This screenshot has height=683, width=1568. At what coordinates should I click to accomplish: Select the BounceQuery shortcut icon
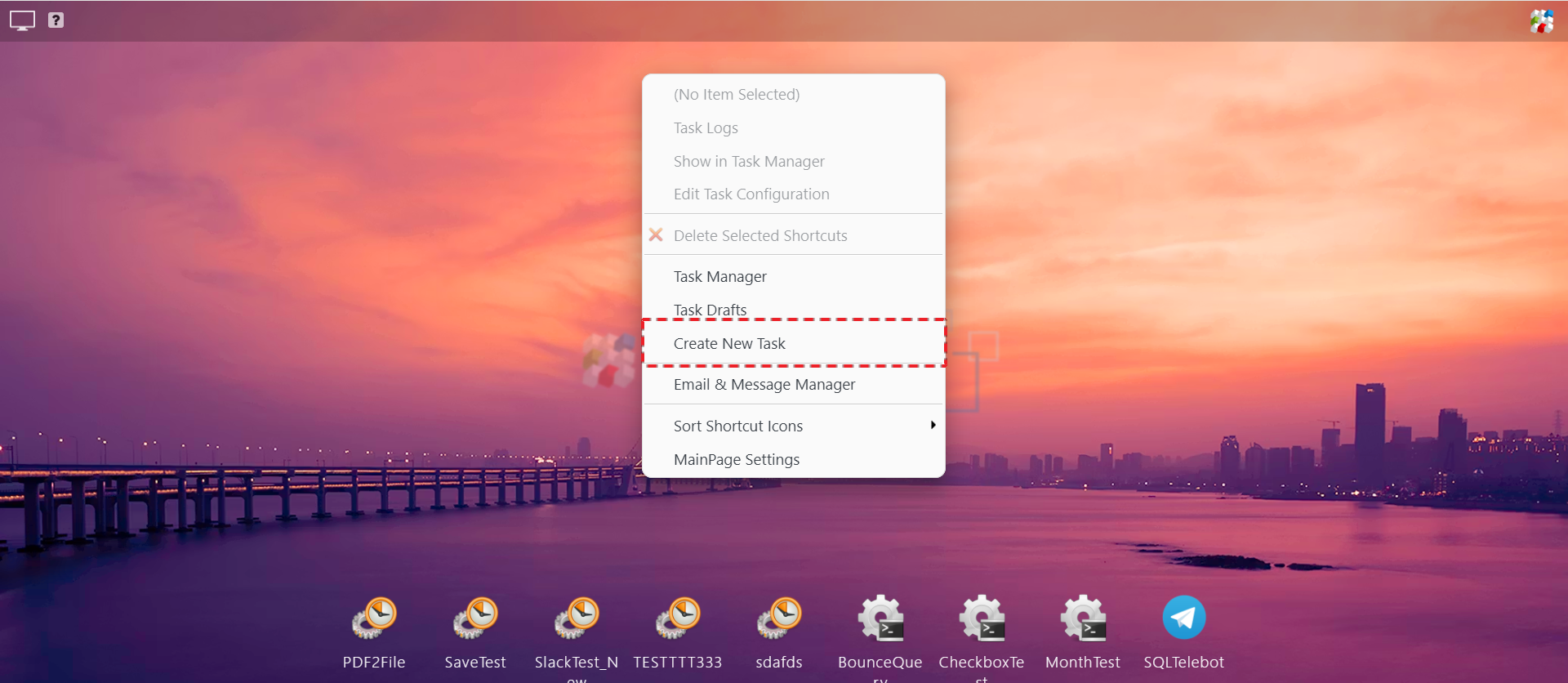pyautogui.click(x=880, y=618)
